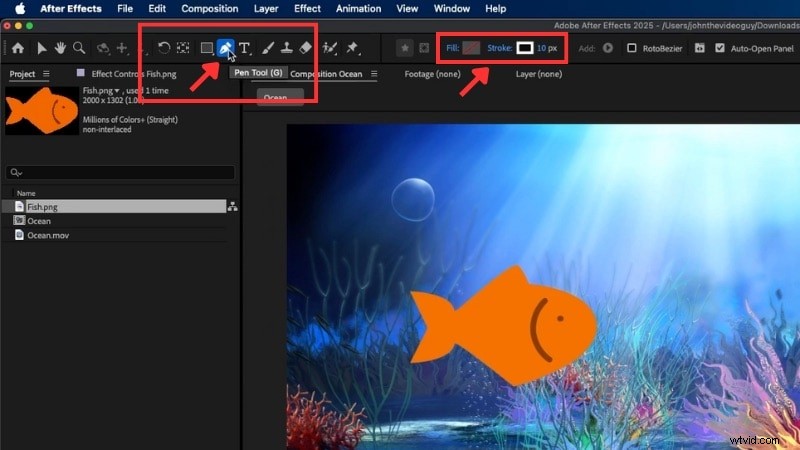
Task: Click the search magnifier in Project panel
Action: pos(16,173)
